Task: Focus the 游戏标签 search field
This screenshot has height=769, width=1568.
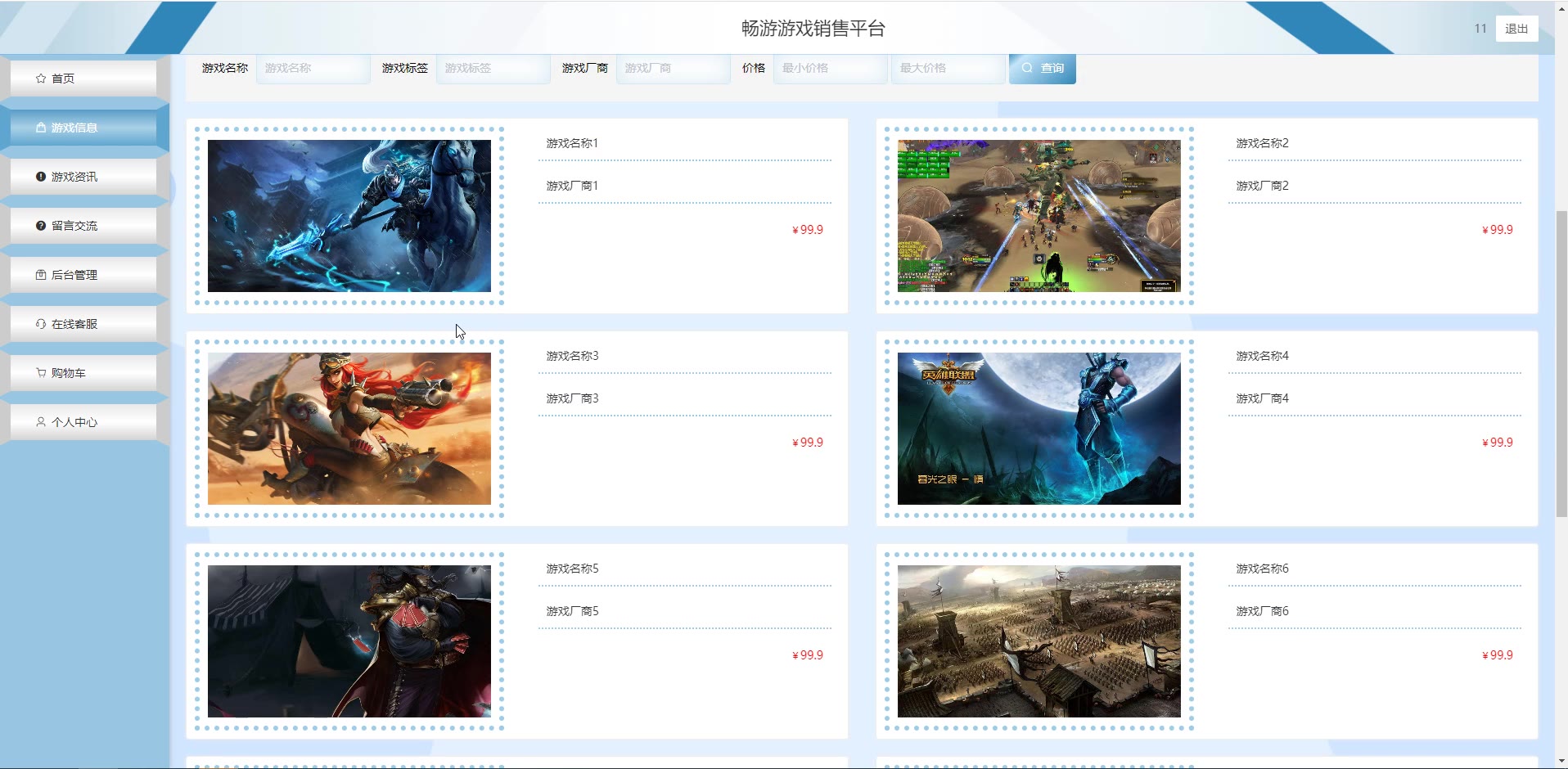Action: tap(493, 69)
